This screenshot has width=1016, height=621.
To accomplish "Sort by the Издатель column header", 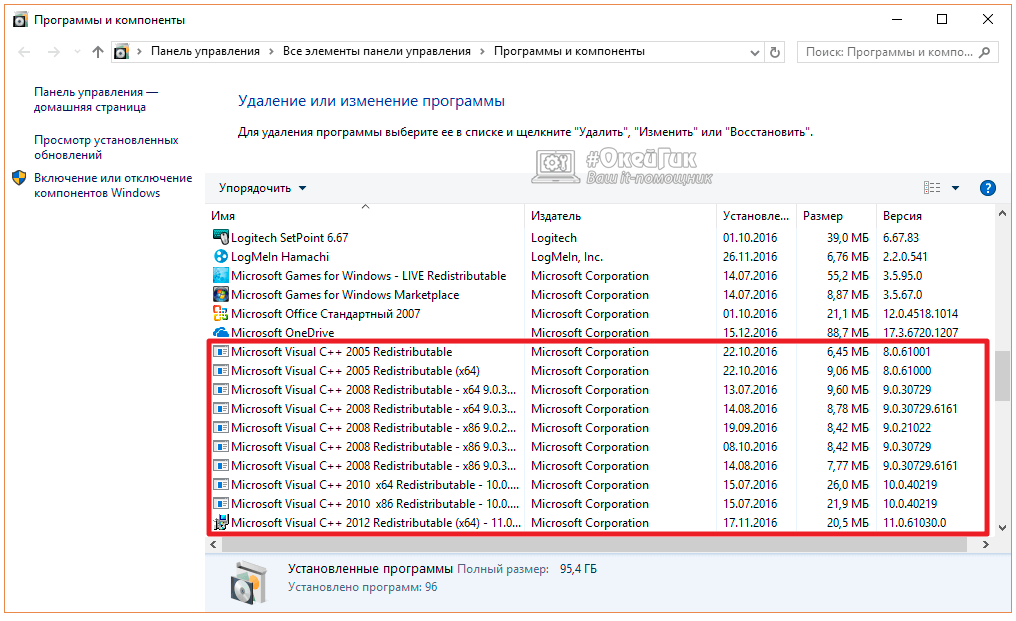I will tap(621, 216).
